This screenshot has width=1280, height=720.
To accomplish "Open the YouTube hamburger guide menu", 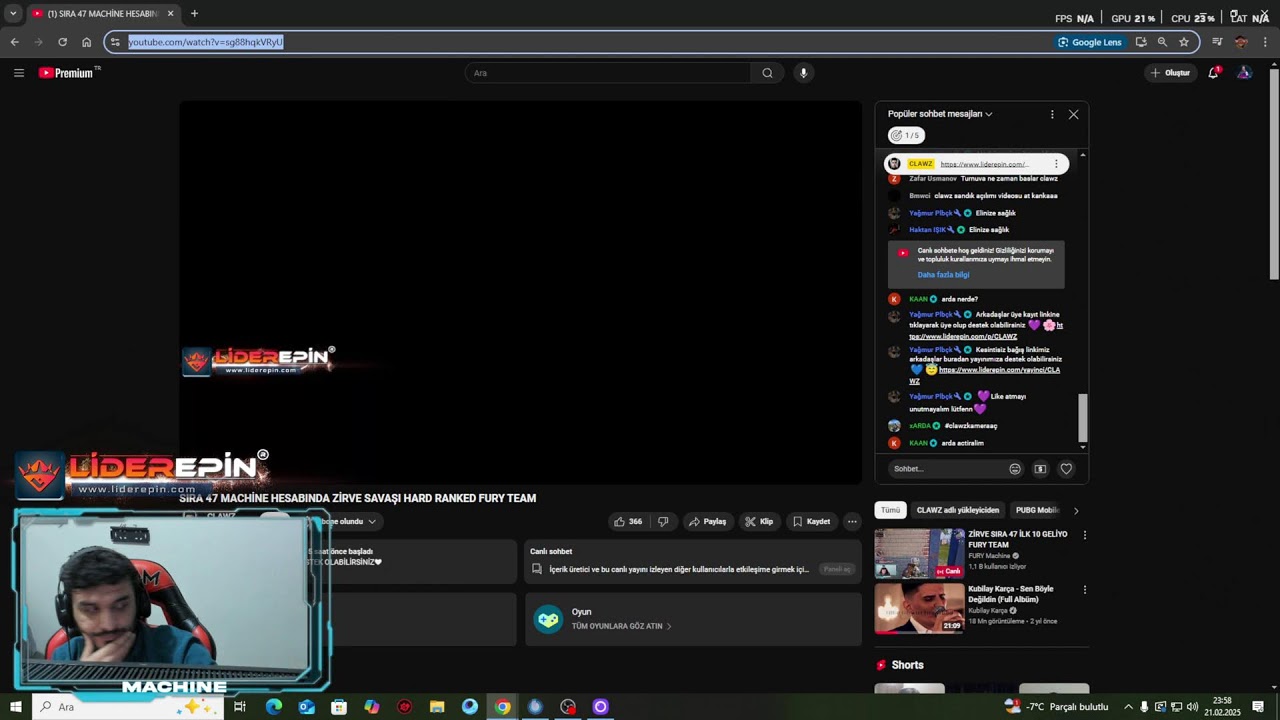I will click(18, 73).
